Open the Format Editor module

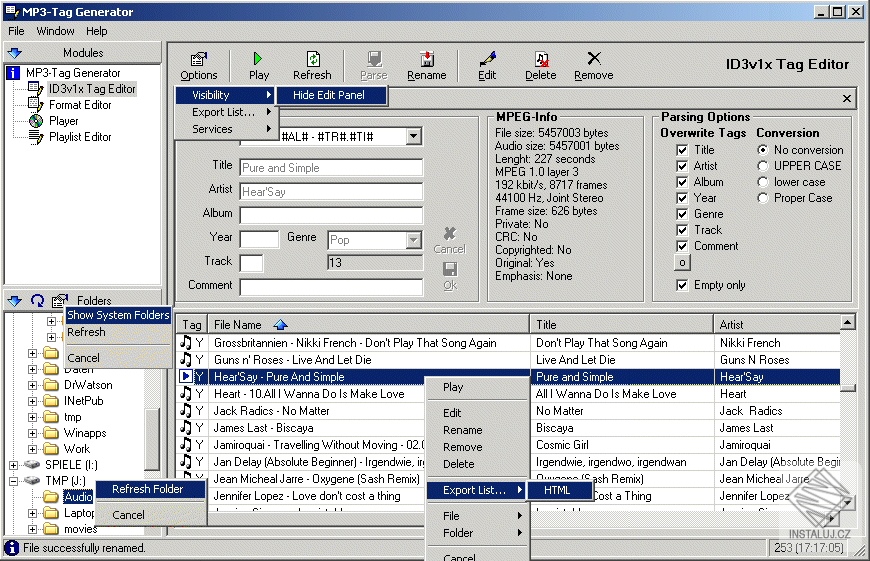tap(80, 105)
